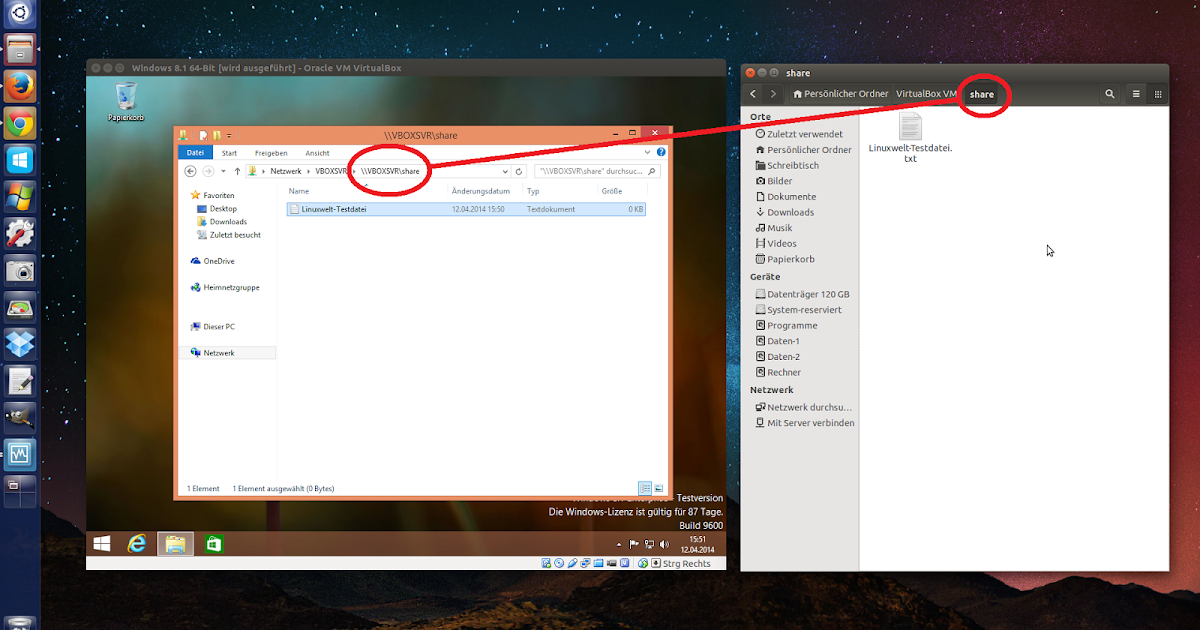Click the Netzwerk breadcrumb in Explorer

point(285,171)
